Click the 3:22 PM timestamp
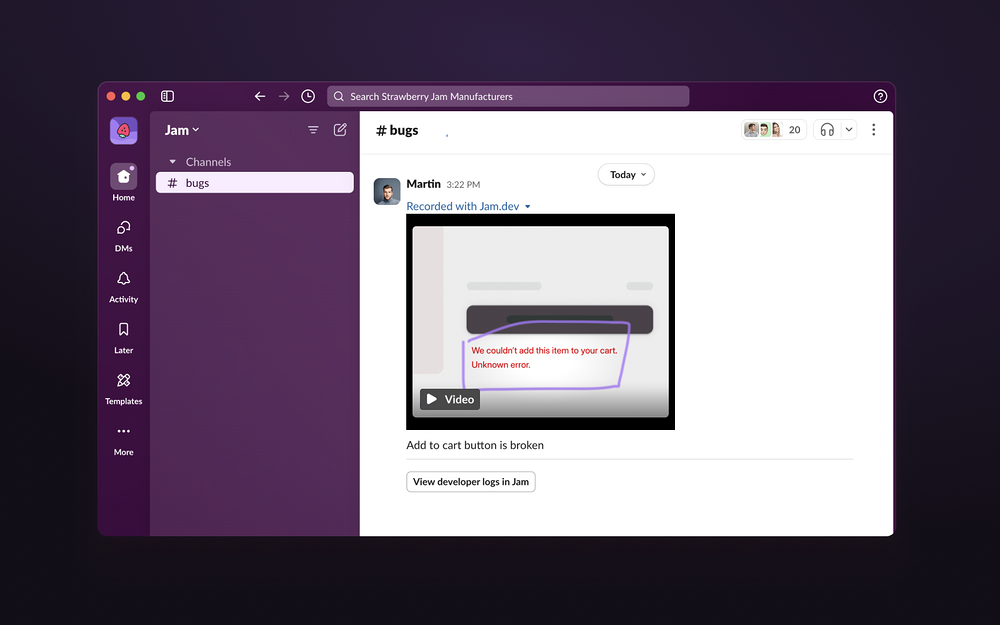Image resolution: width=1000 pixels, height=625 pixels. pos(463,184)
